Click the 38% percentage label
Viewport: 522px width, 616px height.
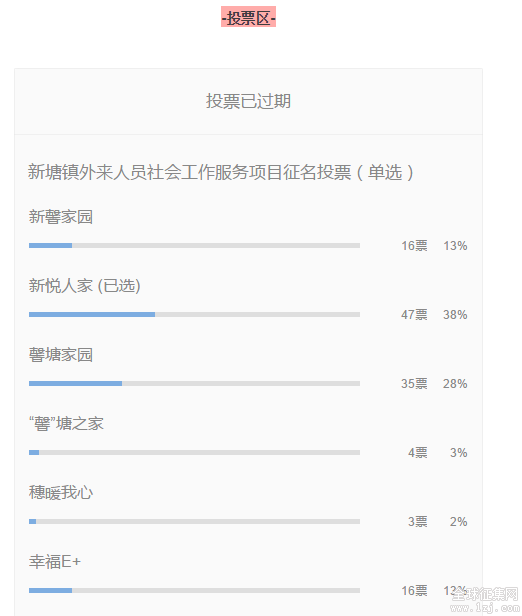(x=455, y=315)
